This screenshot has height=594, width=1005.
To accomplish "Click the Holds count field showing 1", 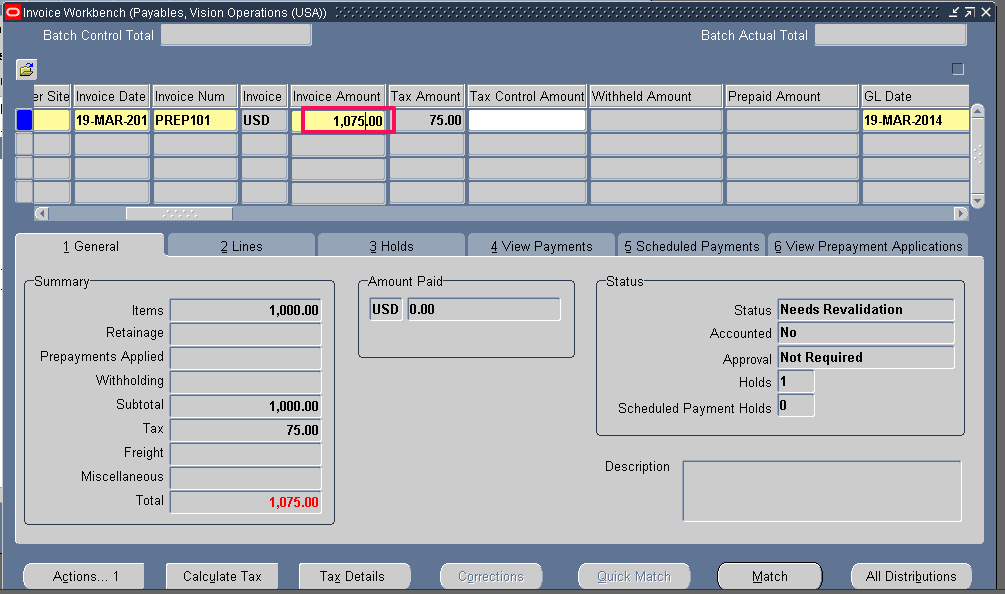I will coord(796,381).
